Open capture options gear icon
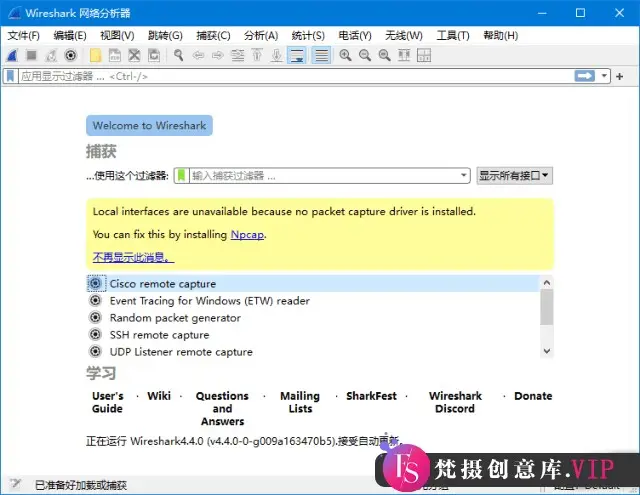The image size is (640, 495). [x=71, y=55]
